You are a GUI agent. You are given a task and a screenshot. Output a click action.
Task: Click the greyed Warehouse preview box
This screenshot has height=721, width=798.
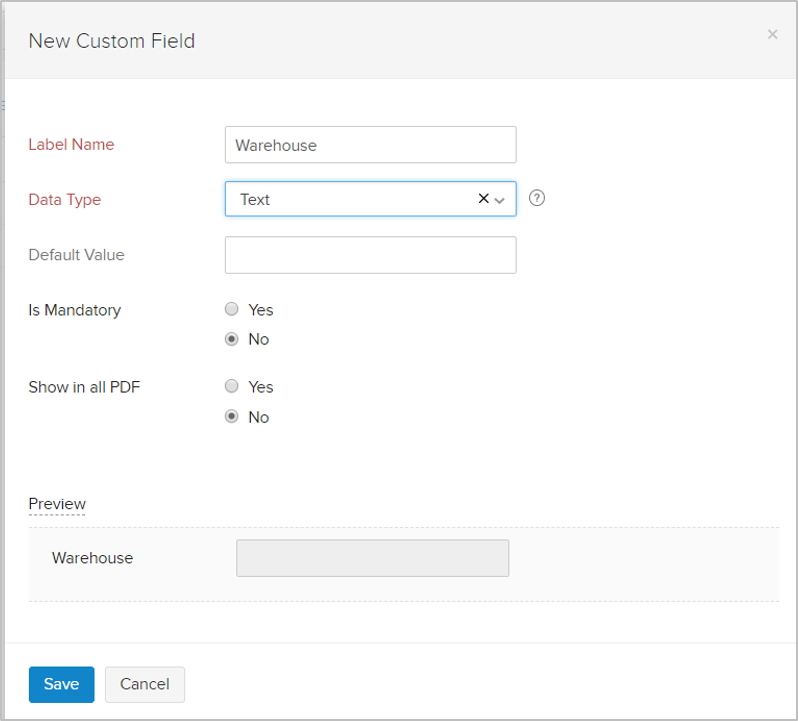click(x=372, y=558)
